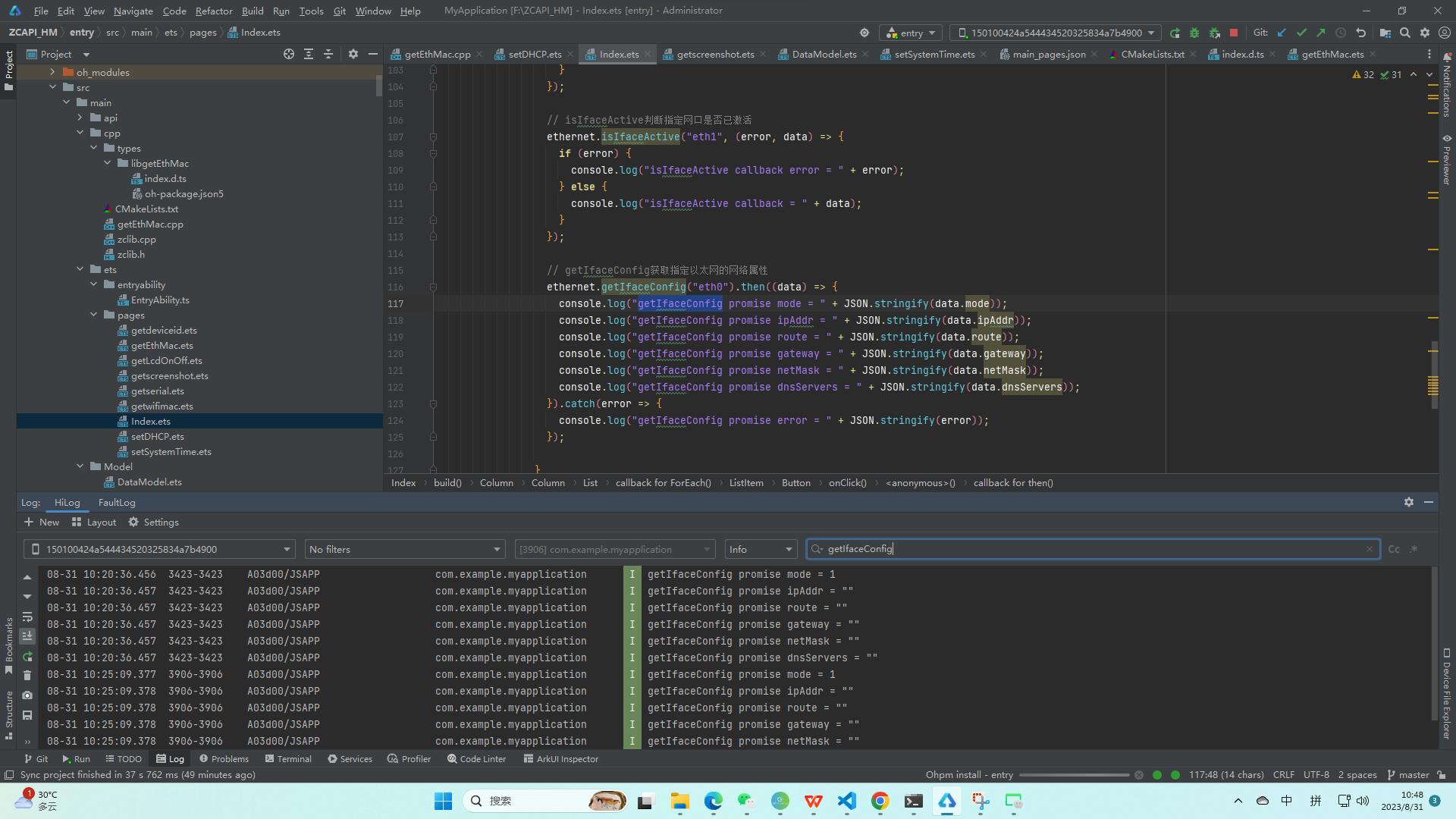The width and height of the screenshot is (1456, 819).
Task: Save log output with disk icon
Action: 27,715
